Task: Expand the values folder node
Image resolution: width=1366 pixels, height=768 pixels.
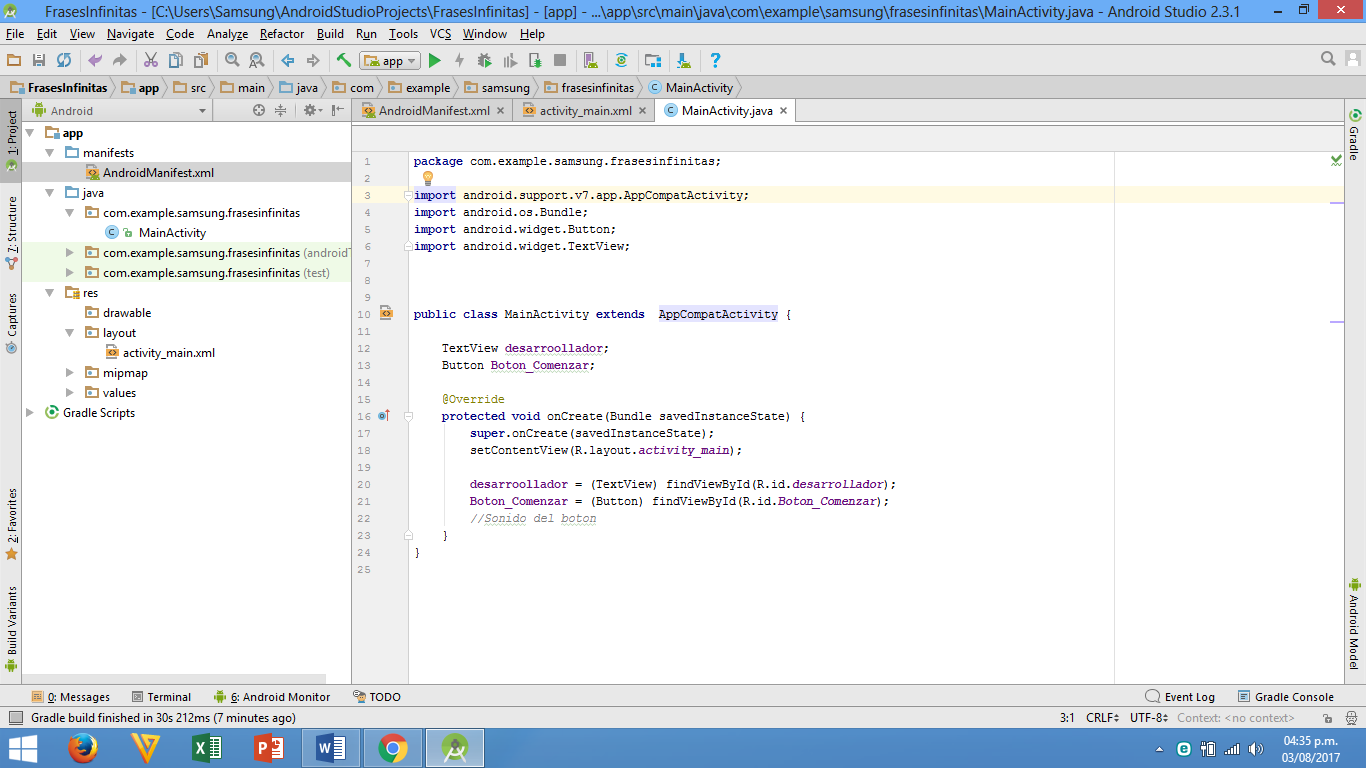Action: click(70, 393)
